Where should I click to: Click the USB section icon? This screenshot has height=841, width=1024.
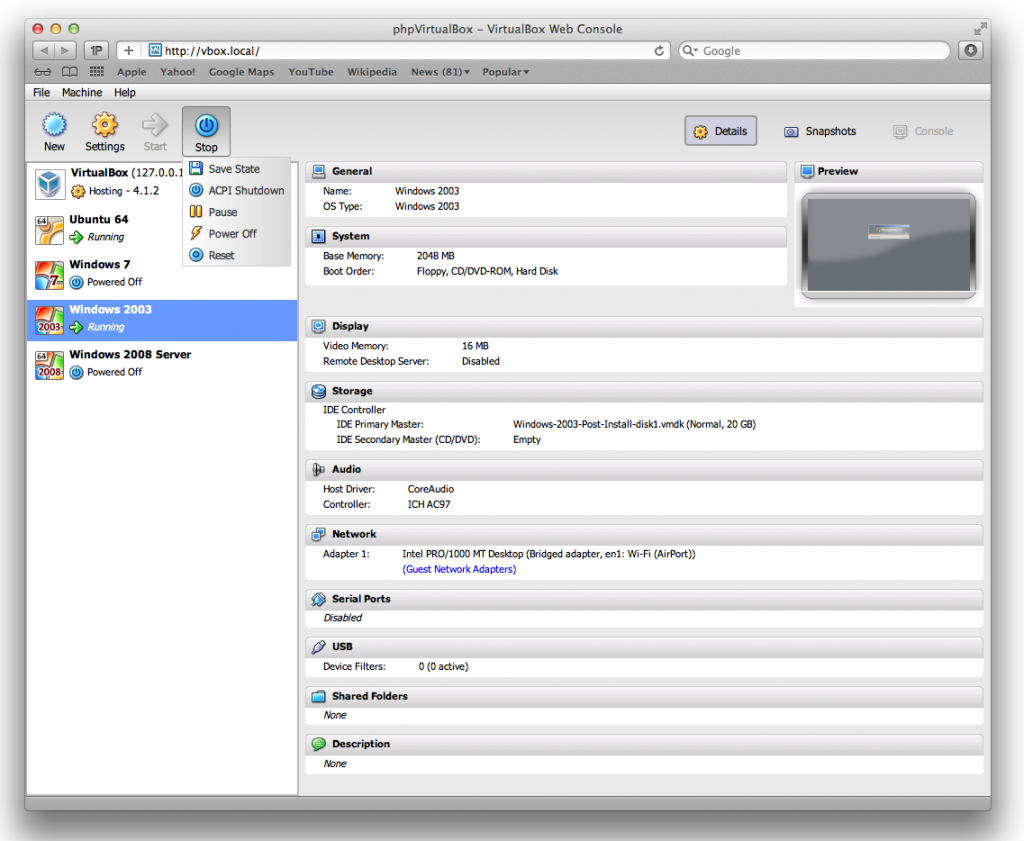coord(322,647)
